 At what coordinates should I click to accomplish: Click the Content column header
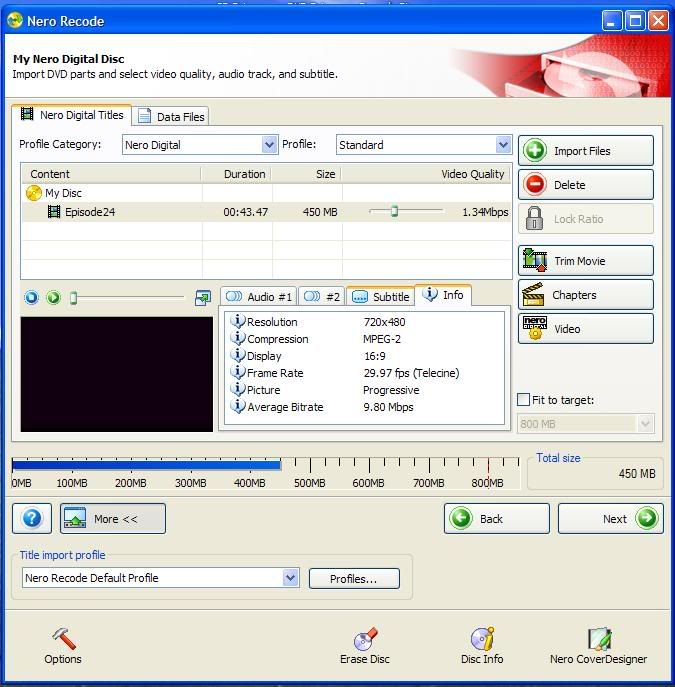112,174
